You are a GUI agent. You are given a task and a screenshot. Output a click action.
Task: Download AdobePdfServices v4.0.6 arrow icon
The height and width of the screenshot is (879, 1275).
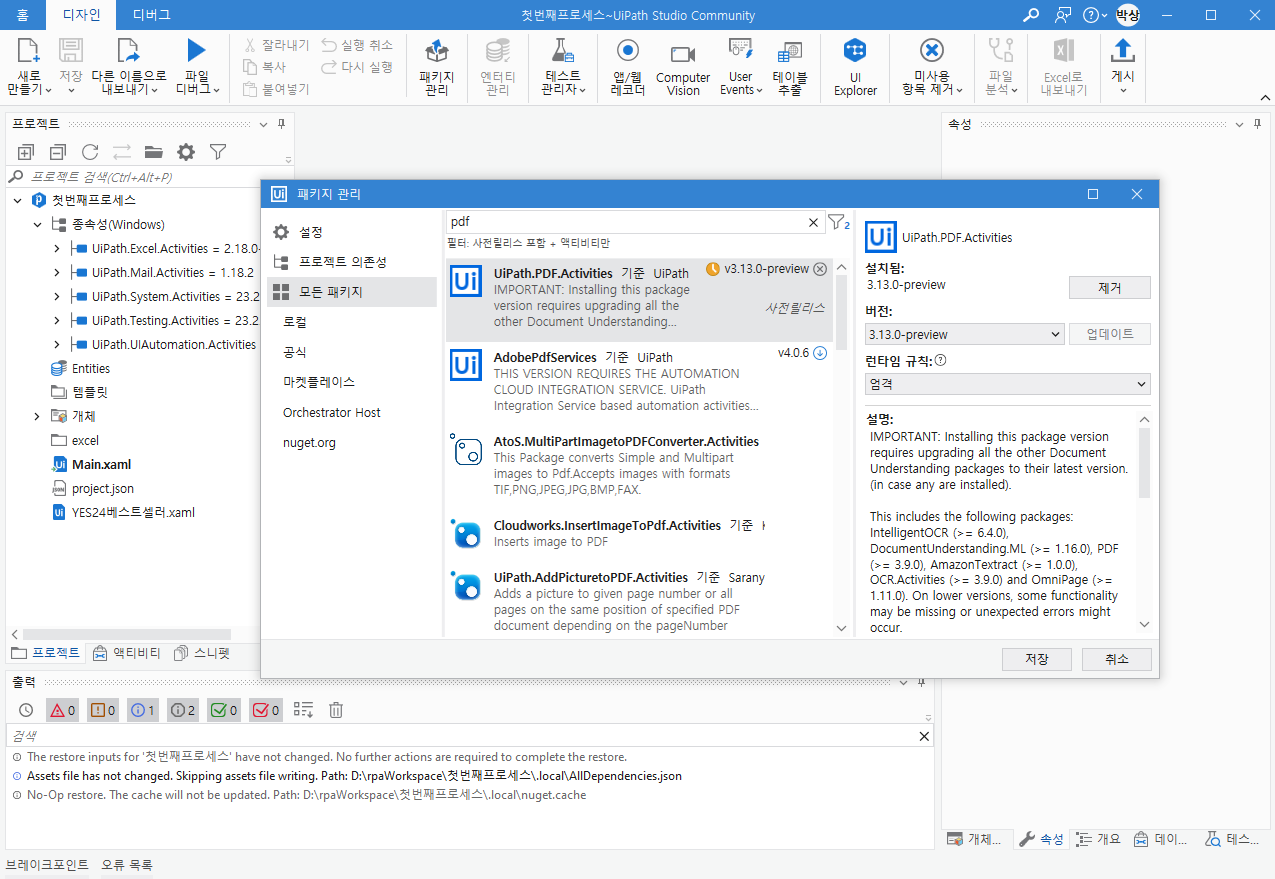(x=820, y=353)
